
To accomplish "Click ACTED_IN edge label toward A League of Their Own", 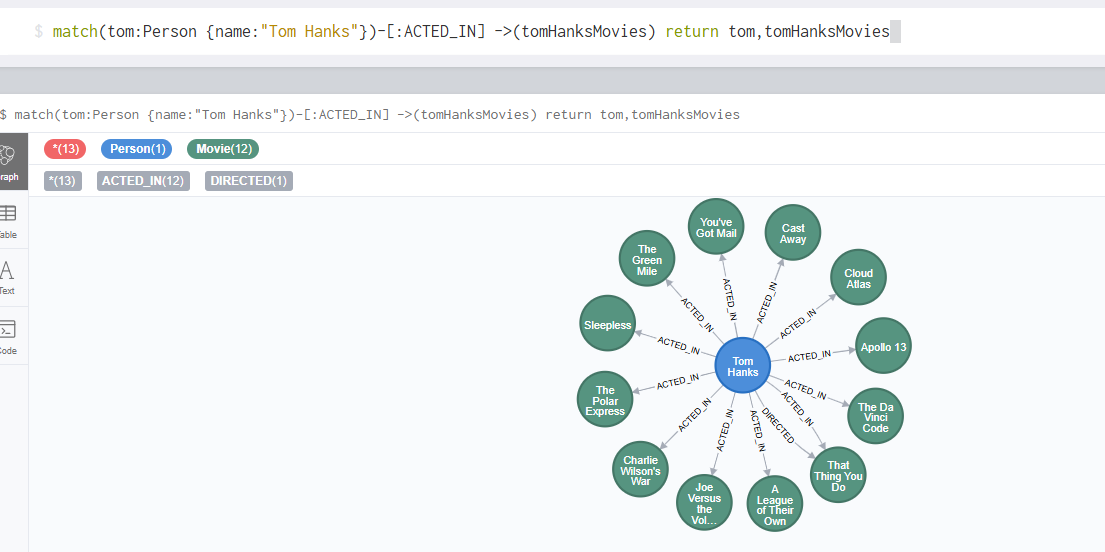I will (x=758, y=430).
